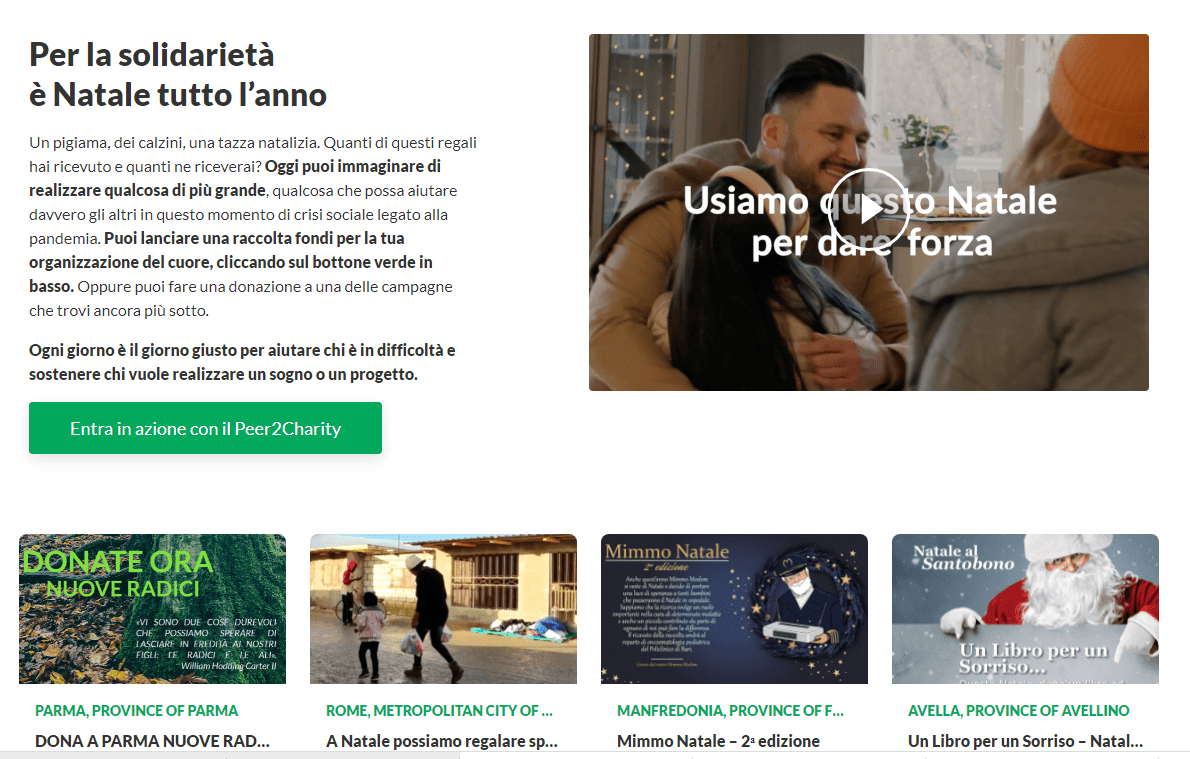The image size is (1190, 759).
Task: Play the Natale video
Action: [x=868, y=210]
